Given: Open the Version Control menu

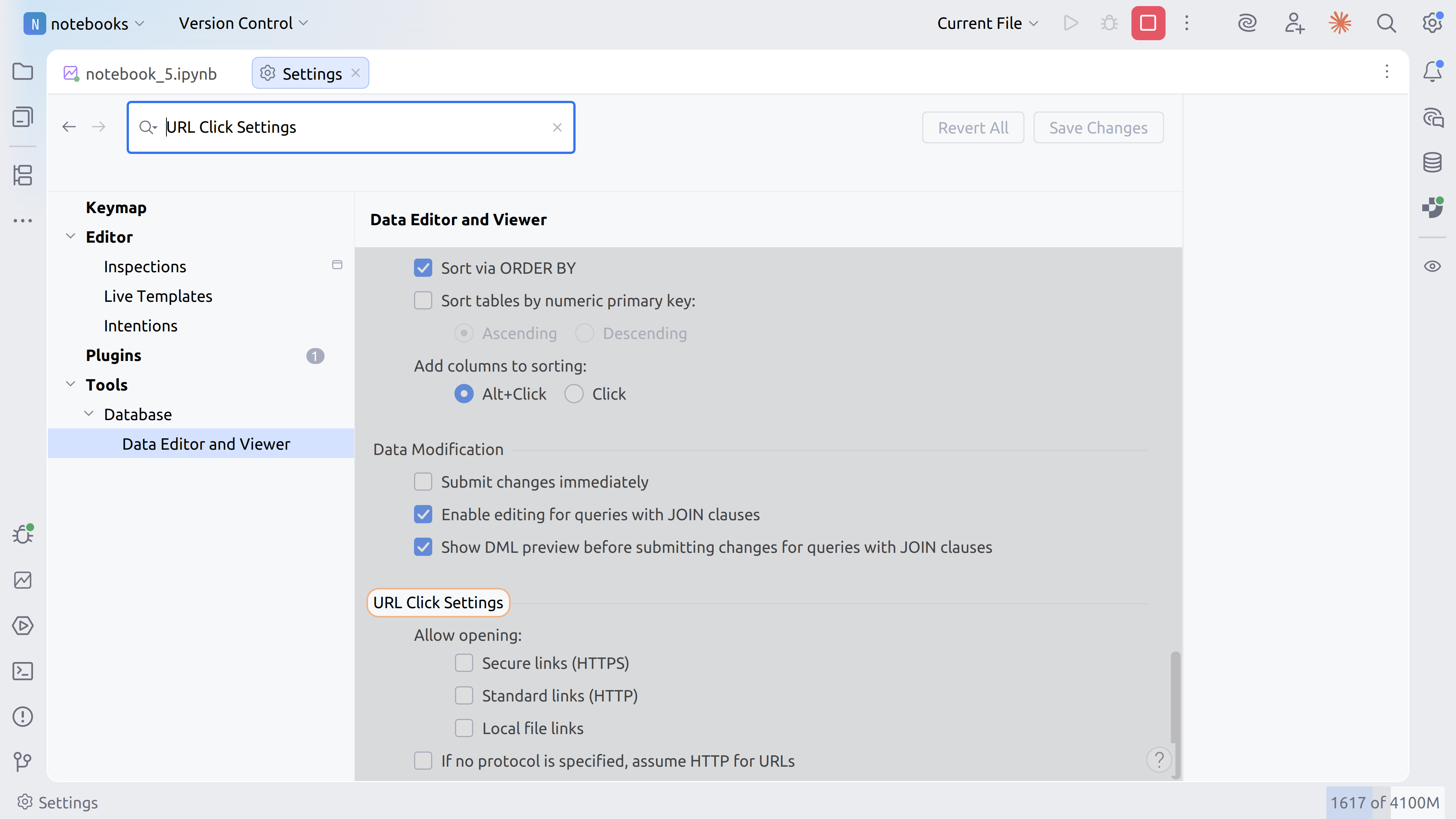Looking at the screenshot, I should [x=242, y=23].
